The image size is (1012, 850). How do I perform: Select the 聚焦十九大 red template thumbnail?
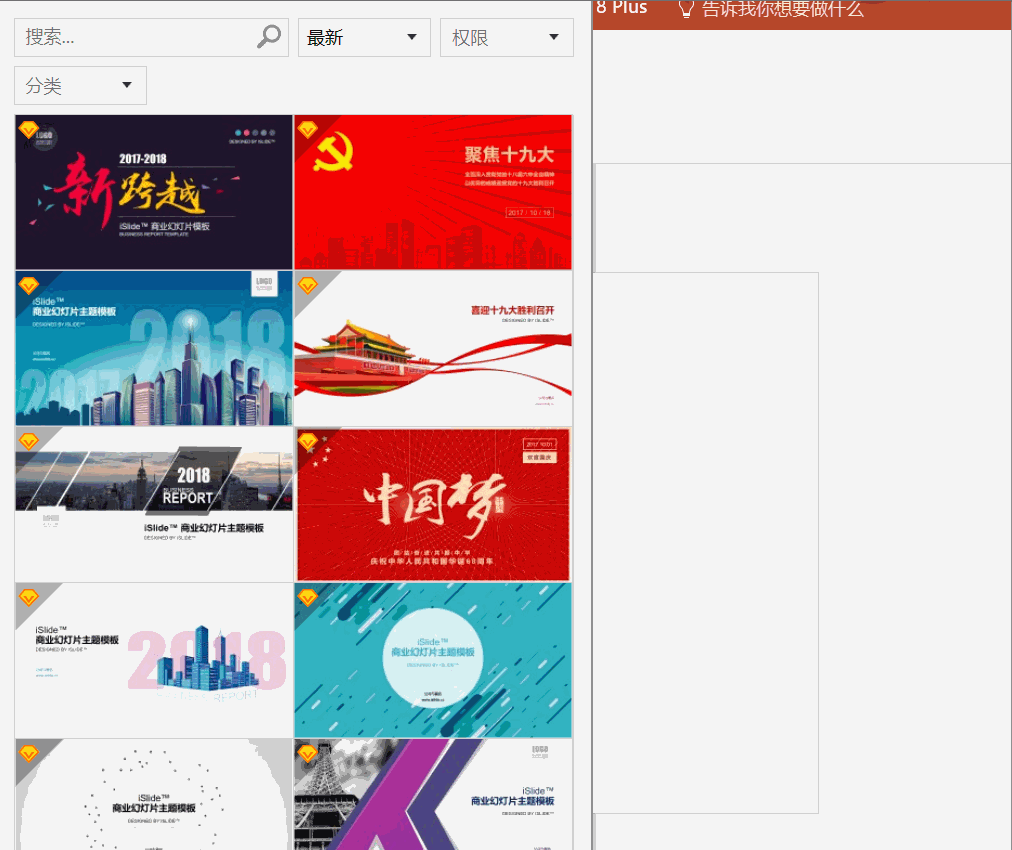click(x=433, y=192)
